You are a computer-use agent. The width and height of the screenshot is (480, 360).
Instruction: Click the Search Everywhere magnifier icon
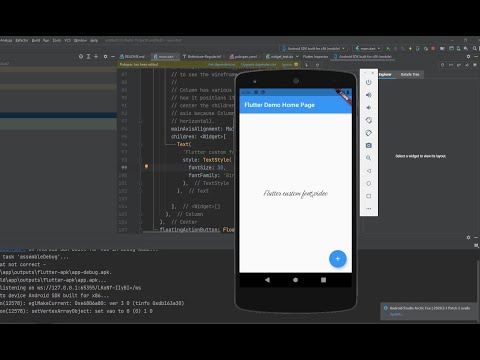pos(475,49)
